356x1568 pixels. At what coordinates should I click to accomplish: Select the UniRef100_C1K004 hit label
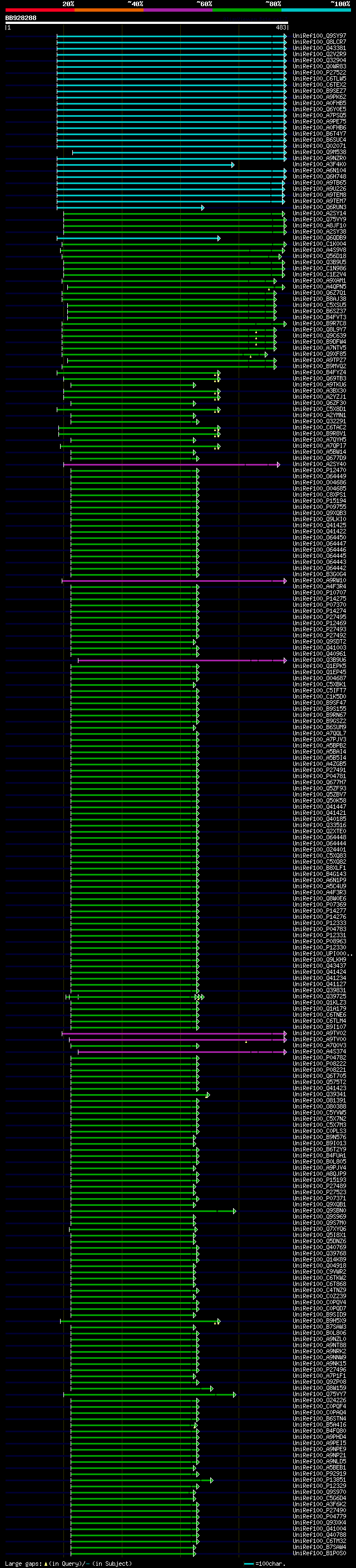click(x=319, y=244)
